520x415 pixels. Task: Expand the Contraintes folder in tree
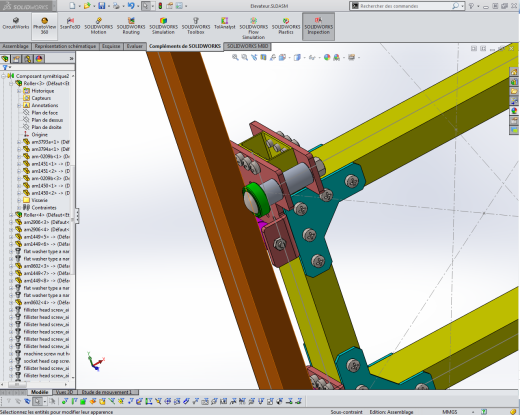(x=19, y=208)
